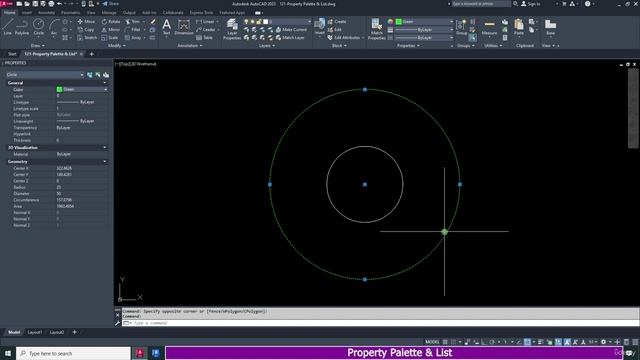
Task: Select the Measure utility
Action: (489, 28)
